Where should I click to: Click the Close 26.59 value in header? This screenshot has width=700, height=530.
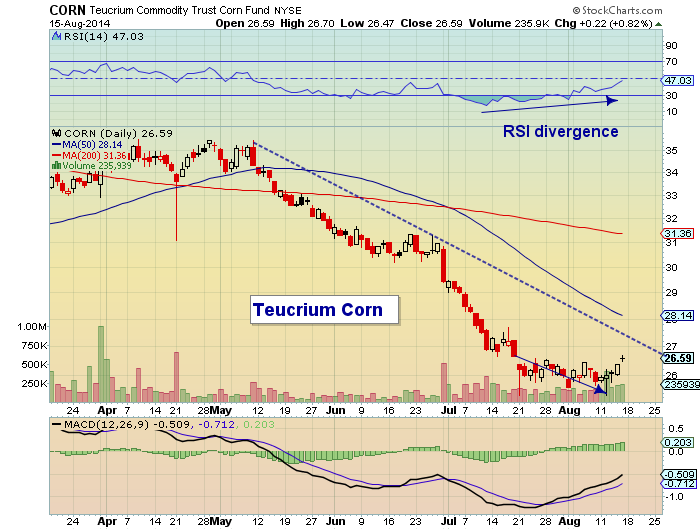coord(431,24)
